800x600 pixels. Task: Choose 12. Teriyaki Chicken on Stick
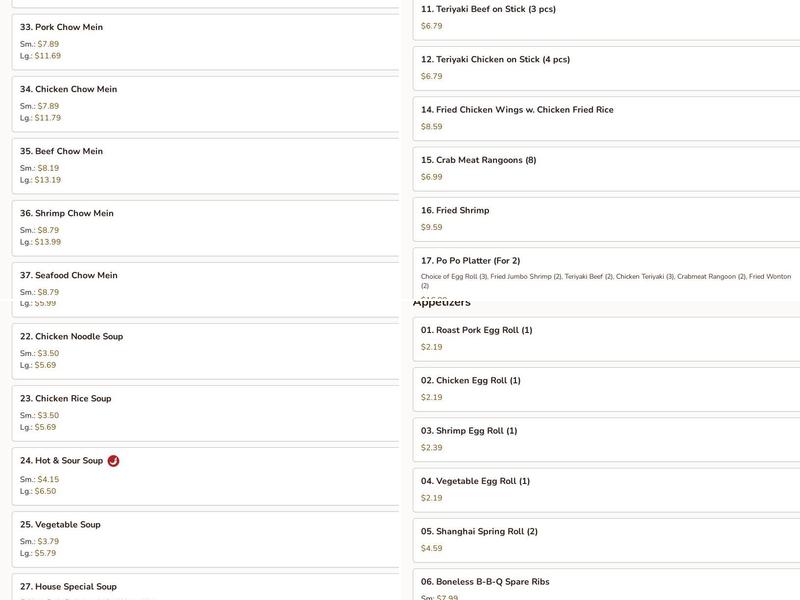tap(606, 69)
